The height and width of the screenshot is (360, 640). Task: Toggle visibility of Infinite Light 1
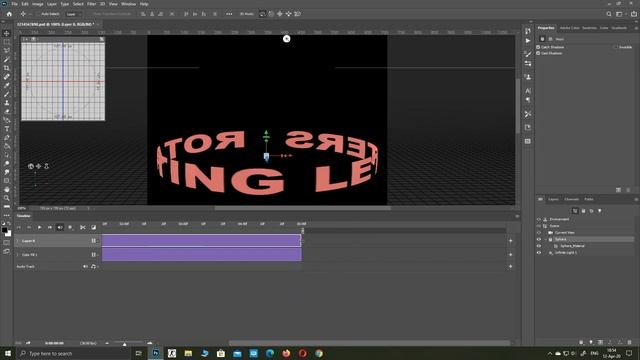coord(539,253)
